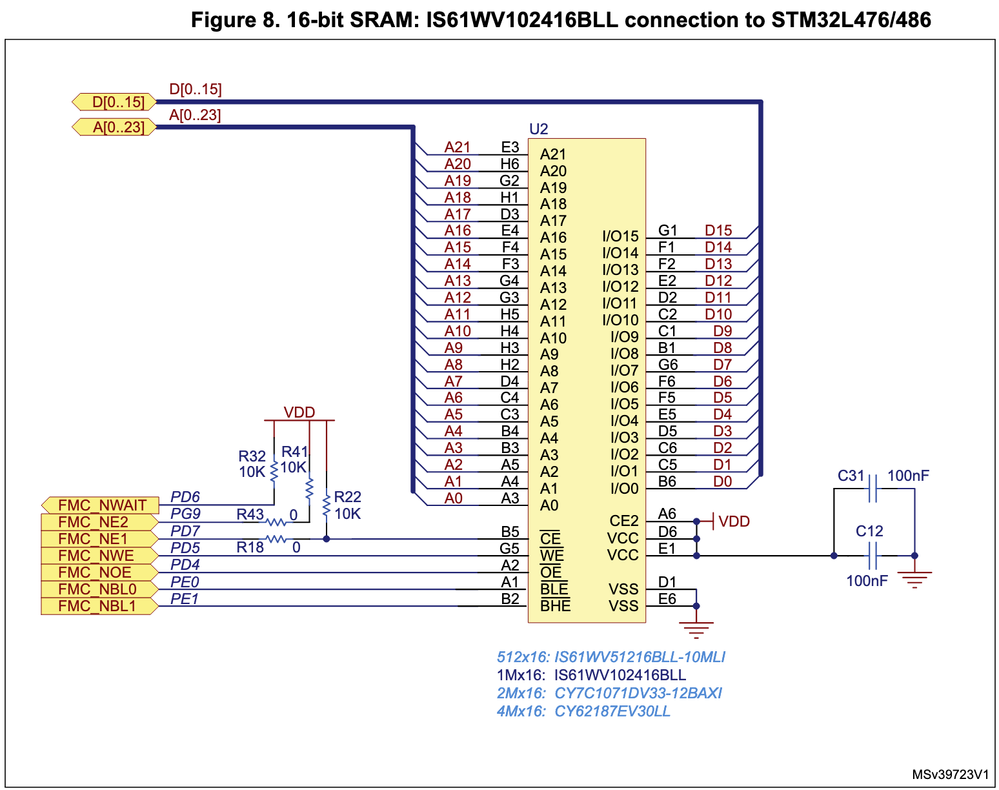Select the FMC_NWAIT port symbol
This screenshot has width=999, height=790.
[x=99, y=505]
